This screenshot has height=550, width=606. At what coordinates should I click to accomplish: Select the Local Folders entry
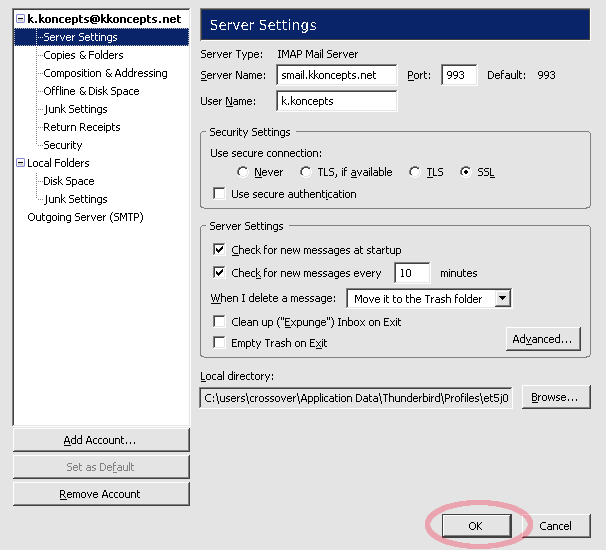[x=58, y=163]
